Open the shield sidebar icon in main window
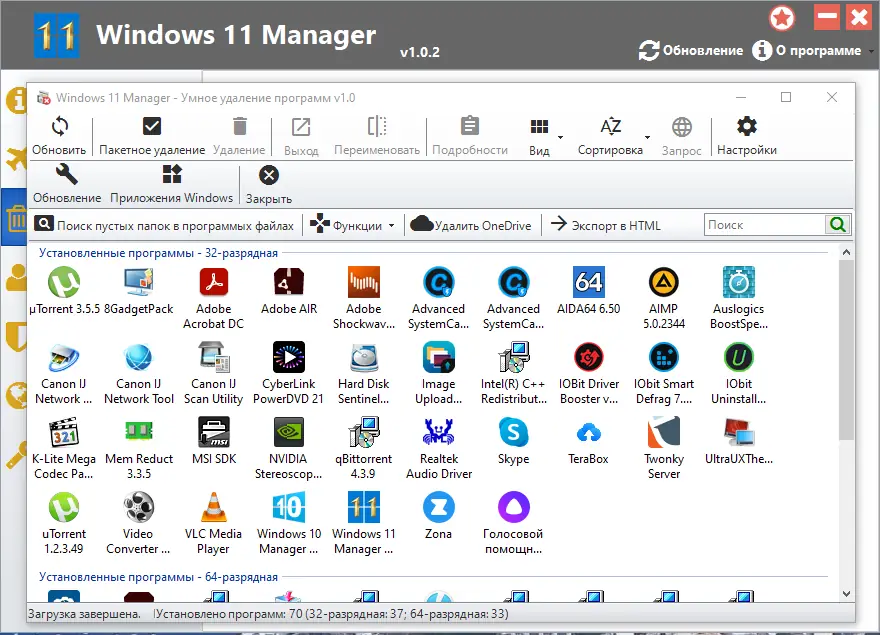The height and width of the screenshot is (635, 880). click(16, 336)
